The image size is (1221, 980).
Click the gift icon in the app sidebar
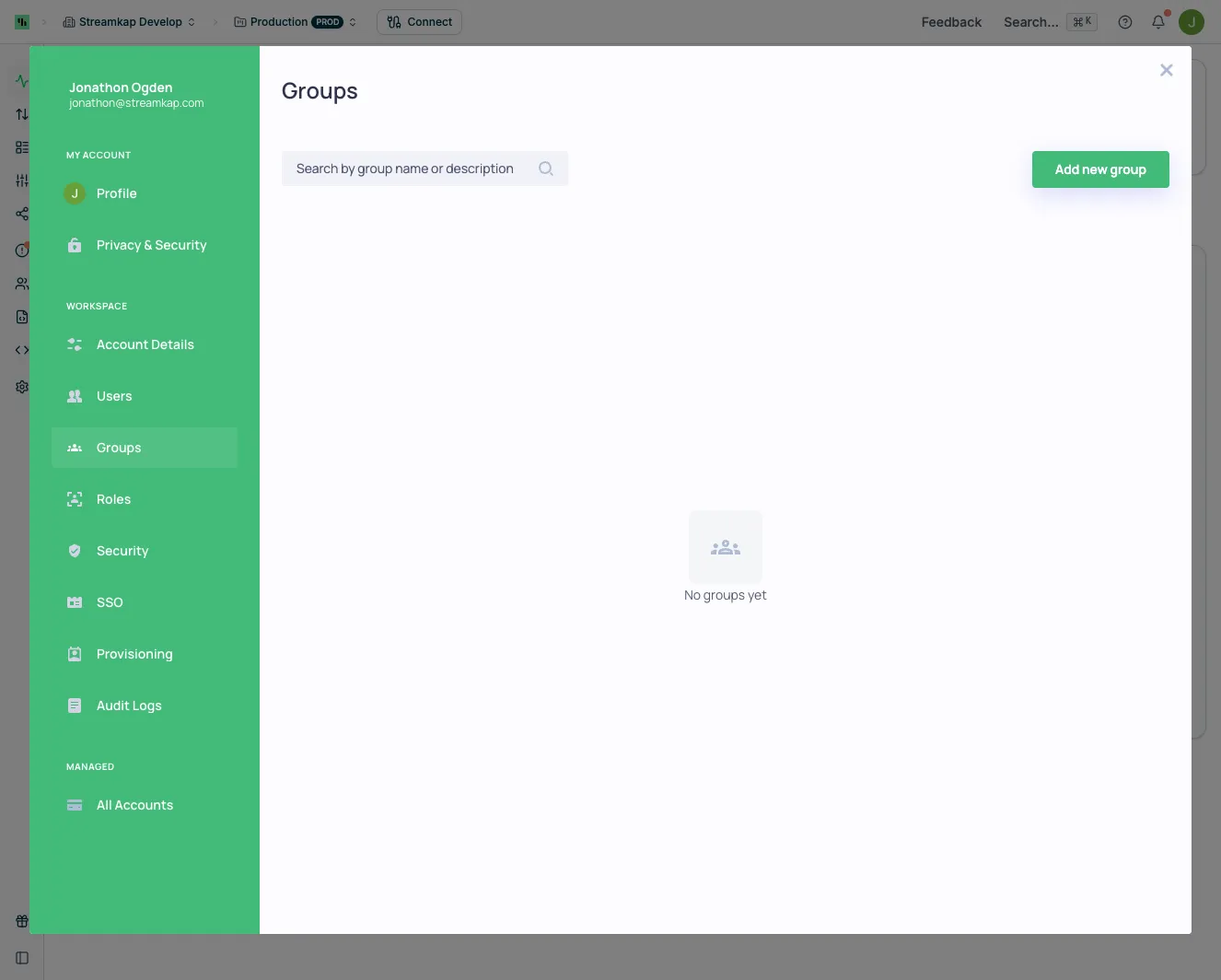22,921
